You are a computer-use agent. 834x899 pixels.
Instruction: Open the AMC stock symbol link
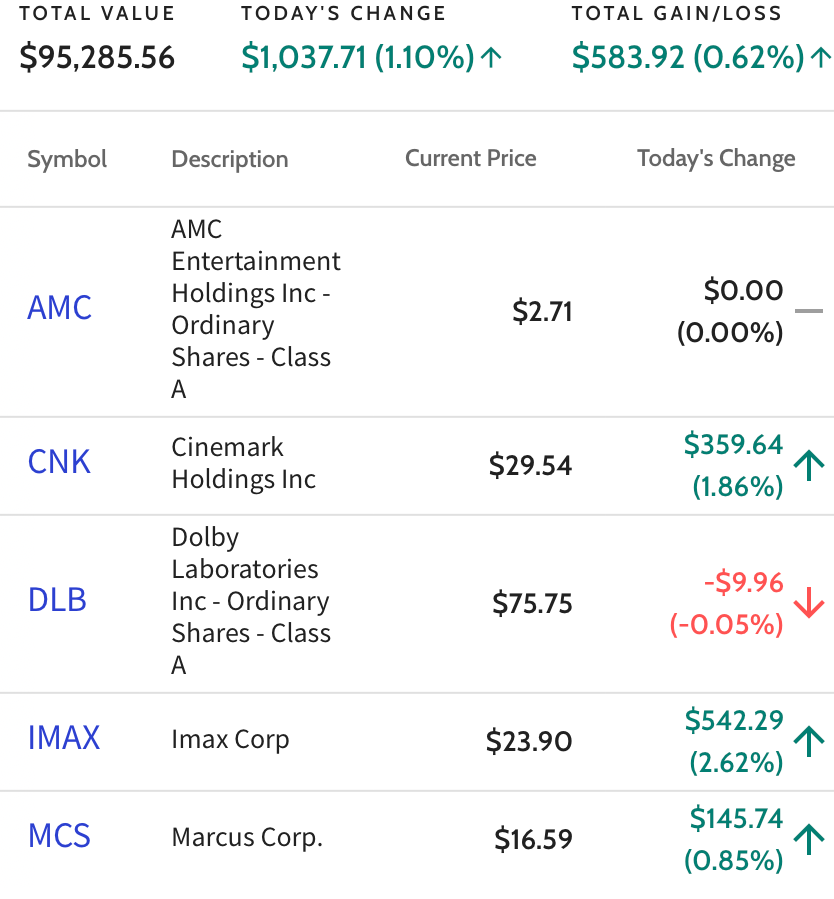(60, 307)
